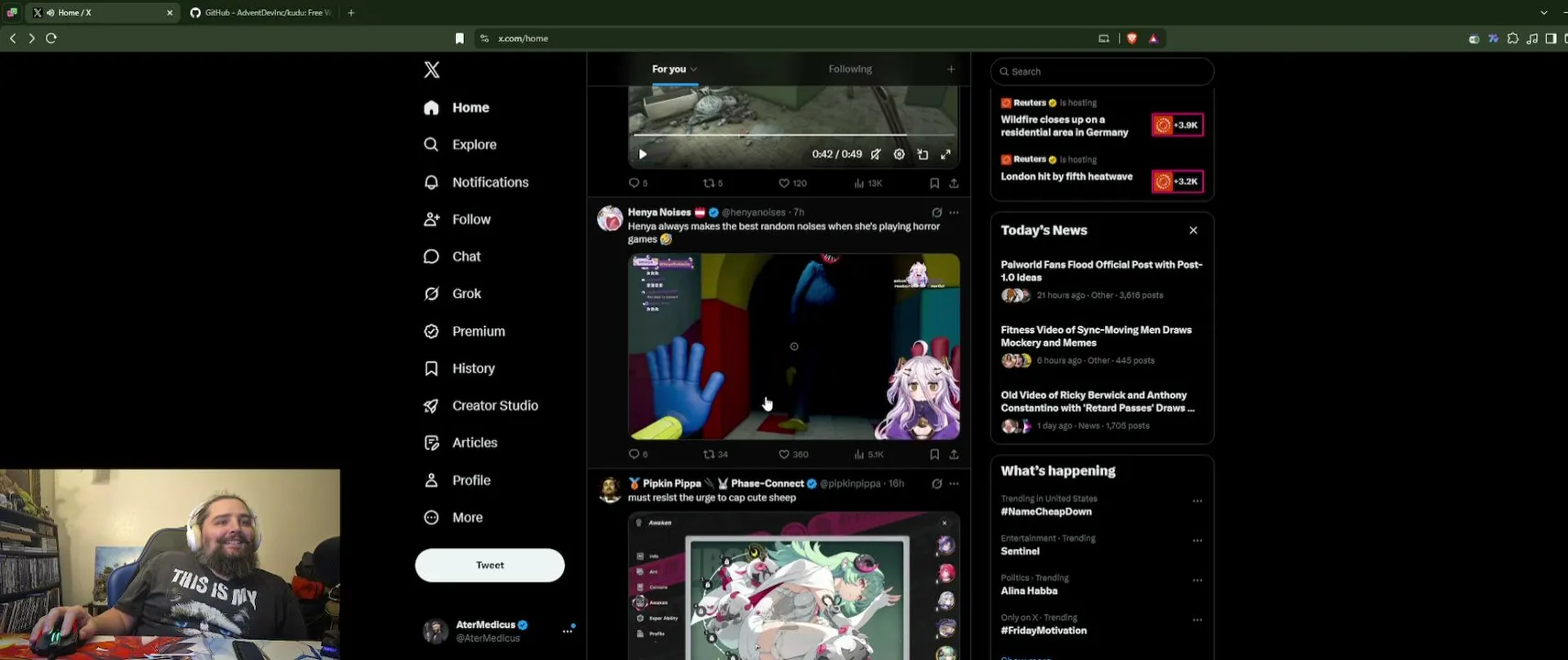The width and height of the screenshot is (1568, 660).
Task: Open the Henya Noises profile avatar
Action: pyautogui.click(x=610, y=218)
